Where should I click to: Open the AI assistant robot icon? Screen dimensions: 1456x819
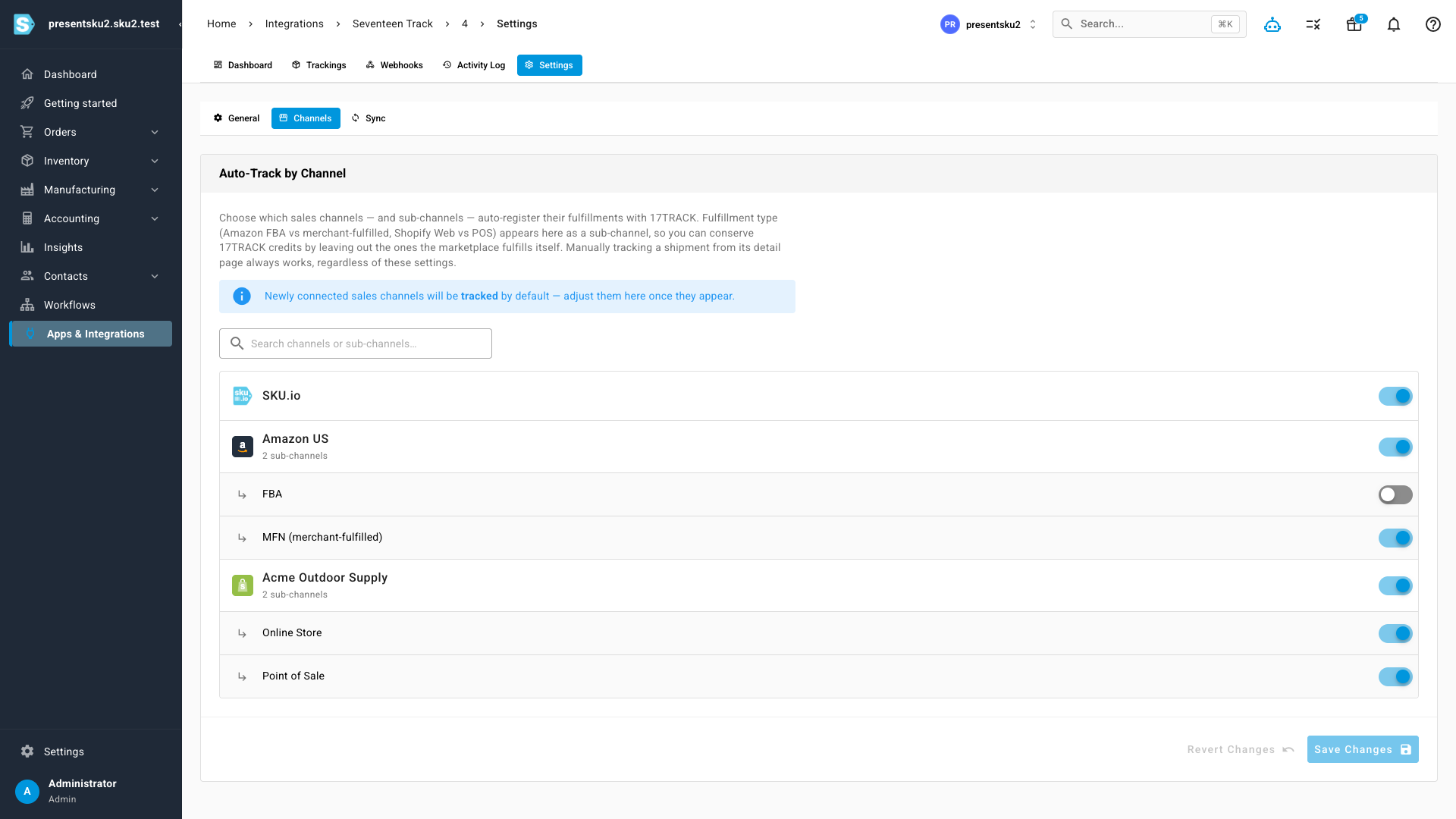pos(1272,24)
